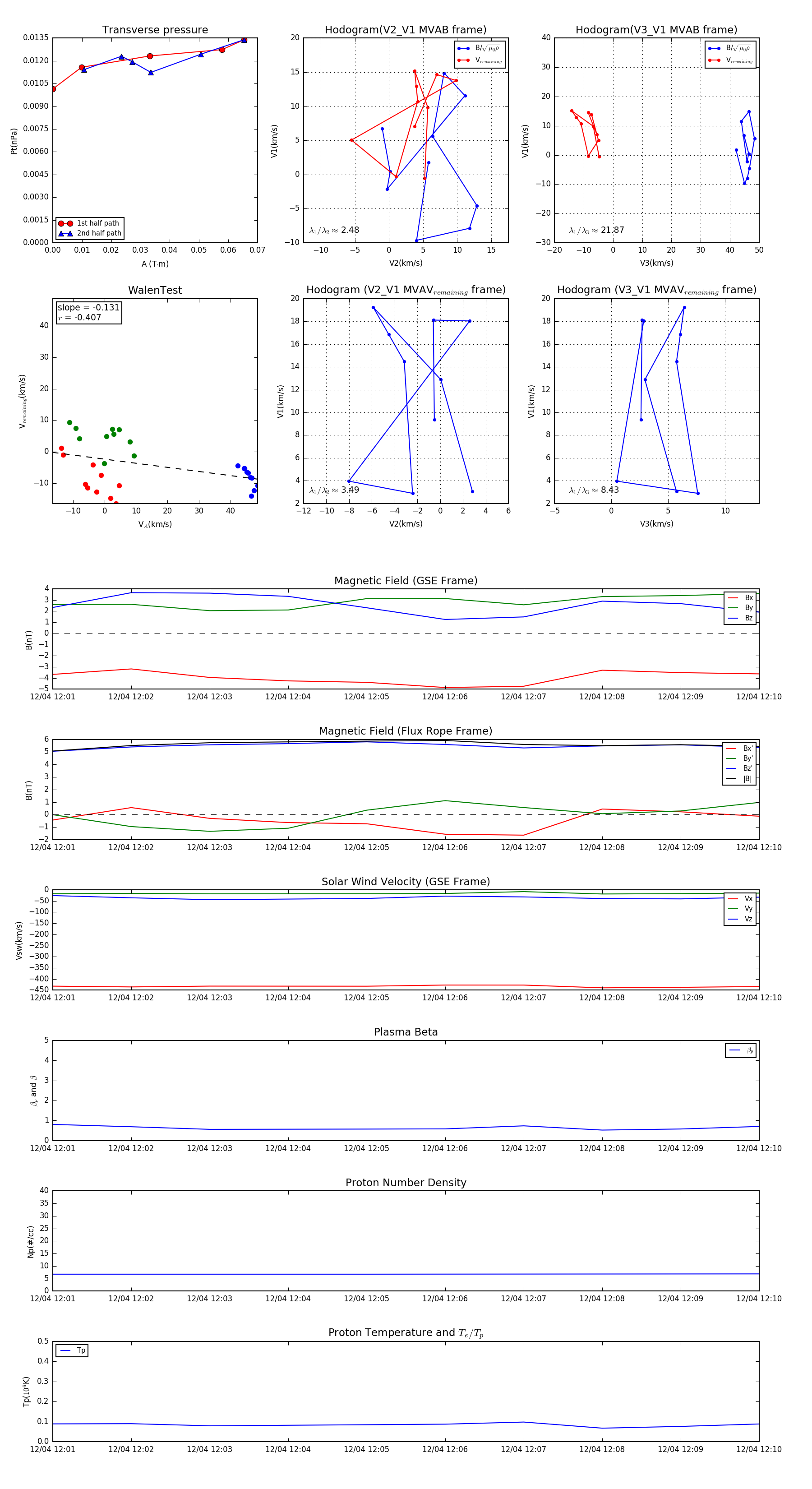
Task: Click the 'Plasma Beta' plot title
Action: [x=406, y=1032]
